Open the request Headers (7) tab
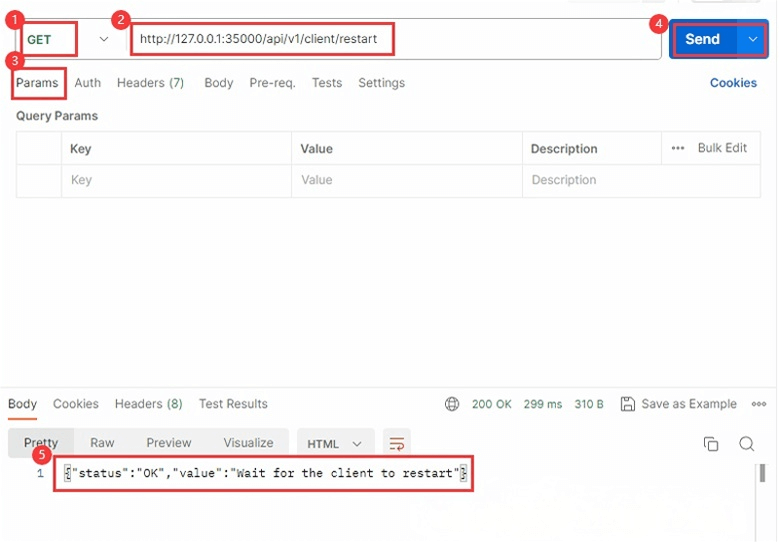The width and height of the screenshot is (779, 542). click(150, 83)
